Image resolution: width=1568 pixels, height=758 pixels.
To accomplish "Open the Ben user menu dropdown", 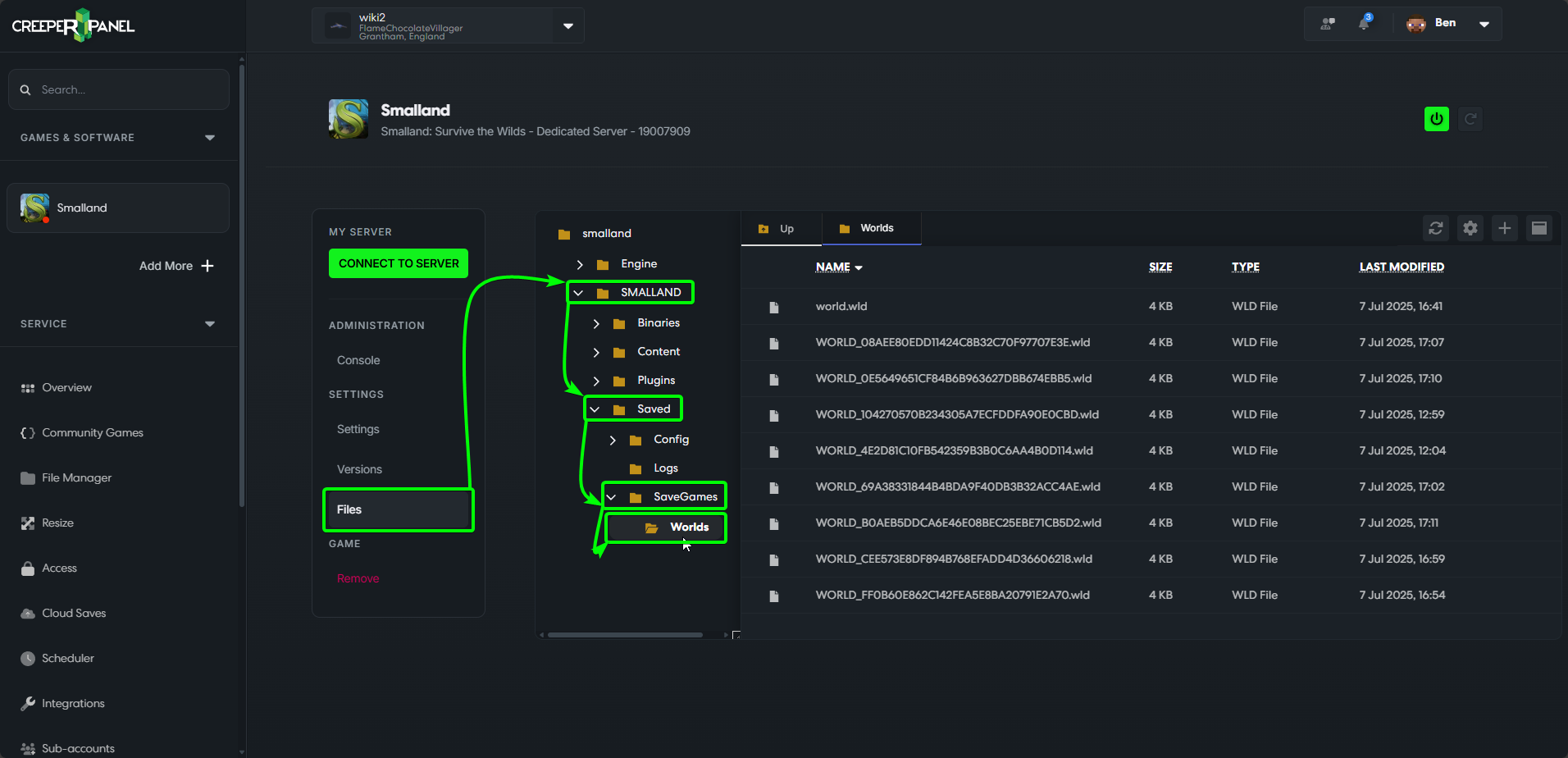I will tap(1484, 24).
